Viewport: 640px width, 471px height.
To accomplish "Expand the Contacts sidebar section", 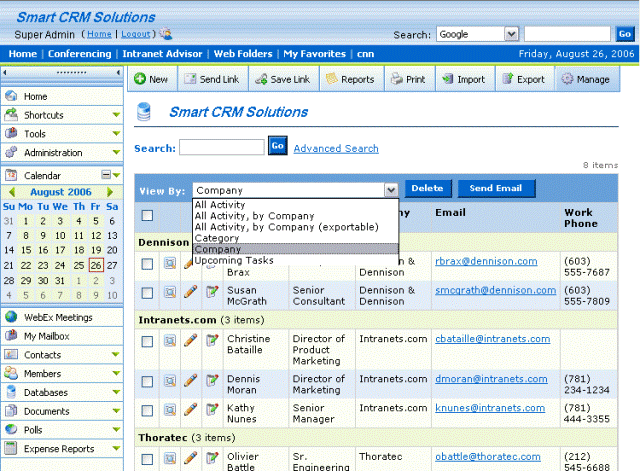I will (x=116, y=355).
